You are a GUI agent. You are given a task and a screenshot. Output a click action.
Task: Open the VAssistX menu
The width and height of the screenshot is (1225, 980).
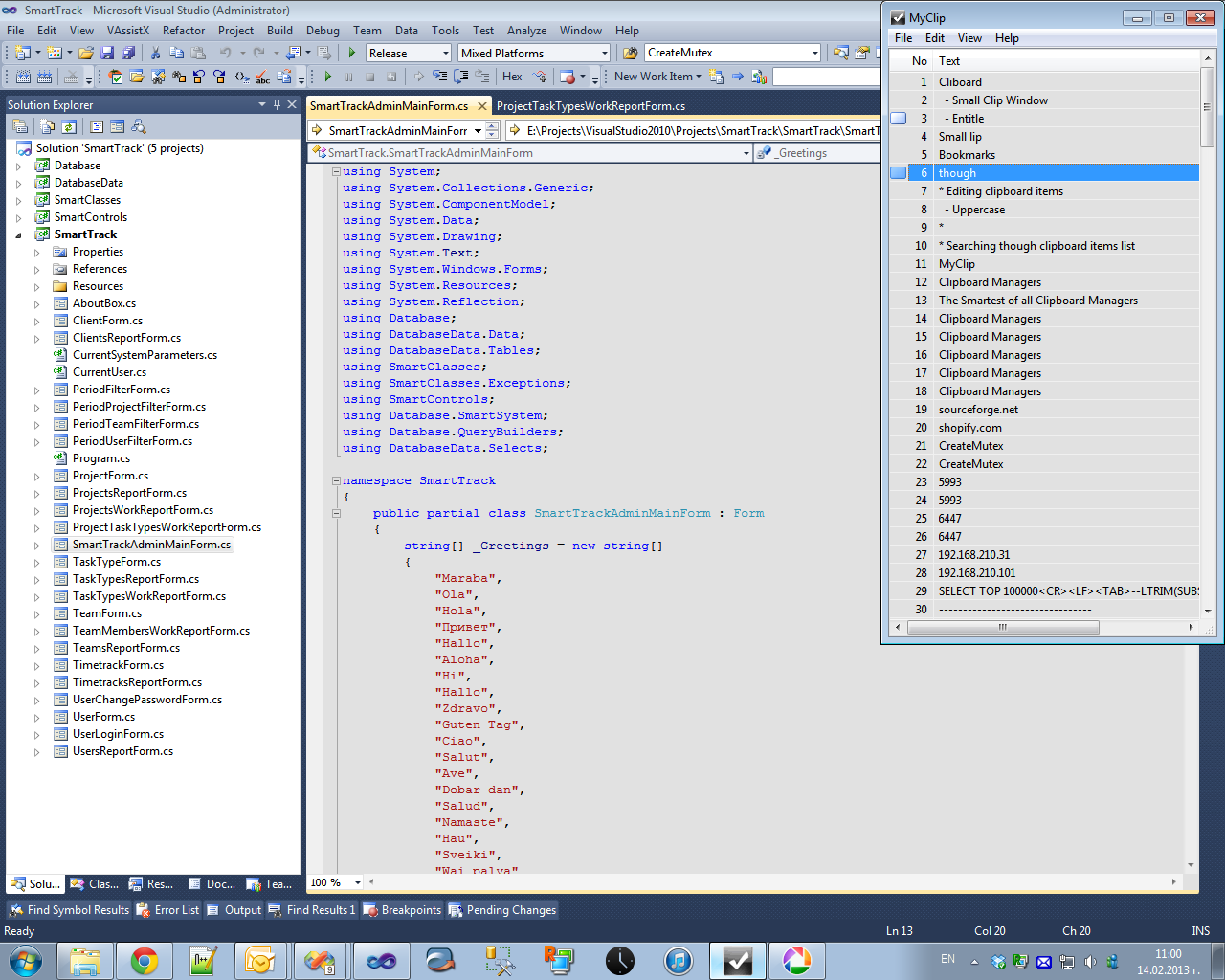[x=129, y=30]
